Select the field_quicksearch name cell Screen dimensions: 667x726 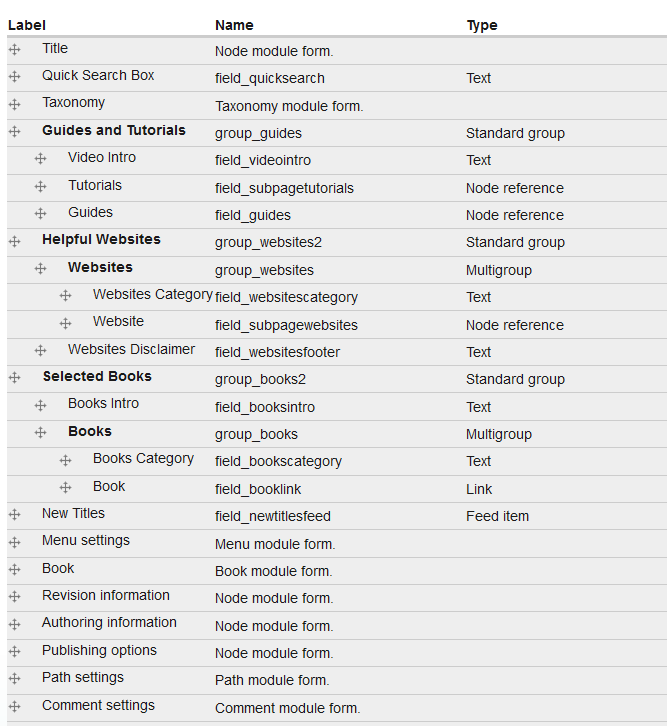click(270, 79)
